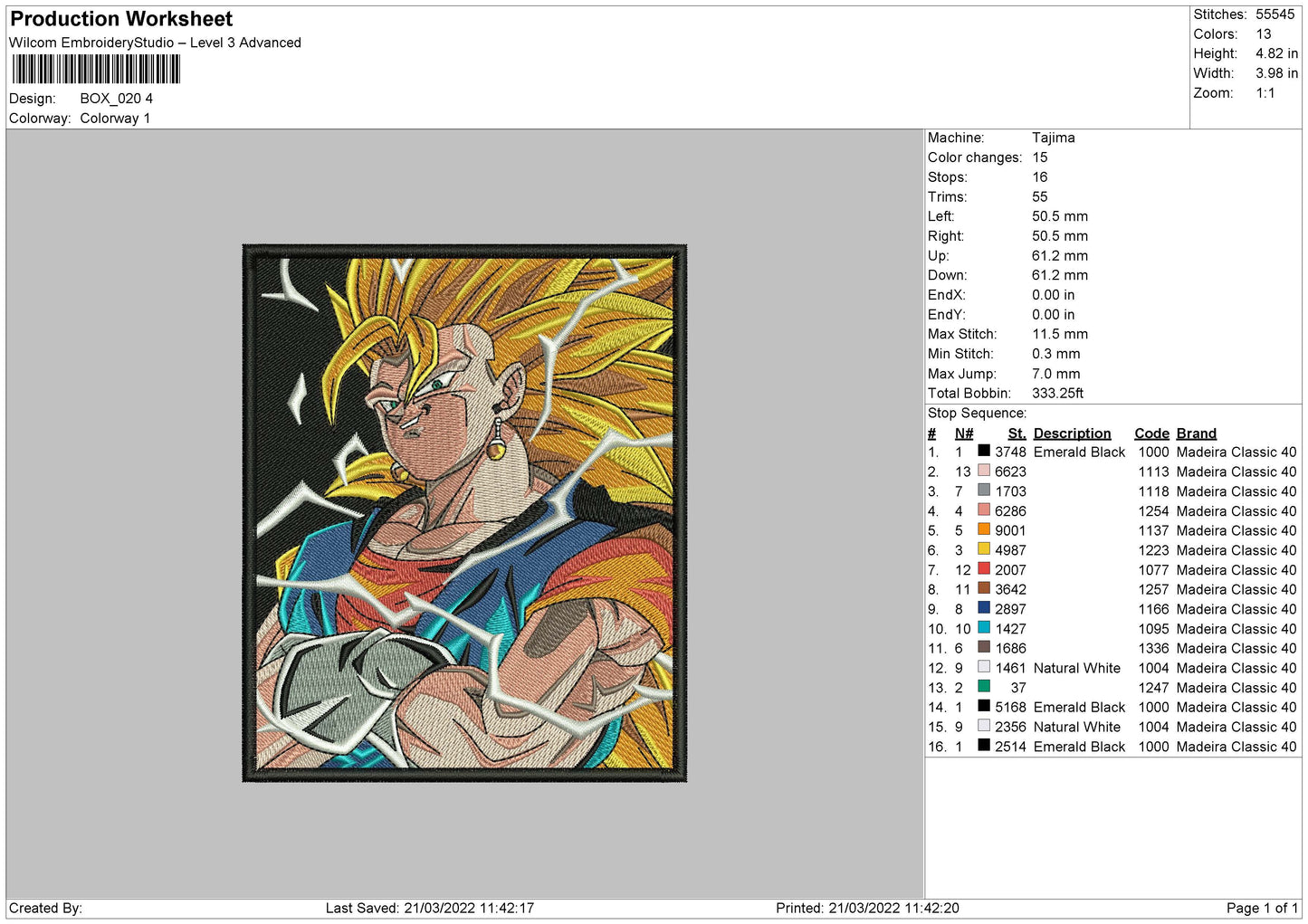Click the gray swatch for stitch 1703
The image size is (1308, 924).
pyautogui.click(x=984, y=490)
